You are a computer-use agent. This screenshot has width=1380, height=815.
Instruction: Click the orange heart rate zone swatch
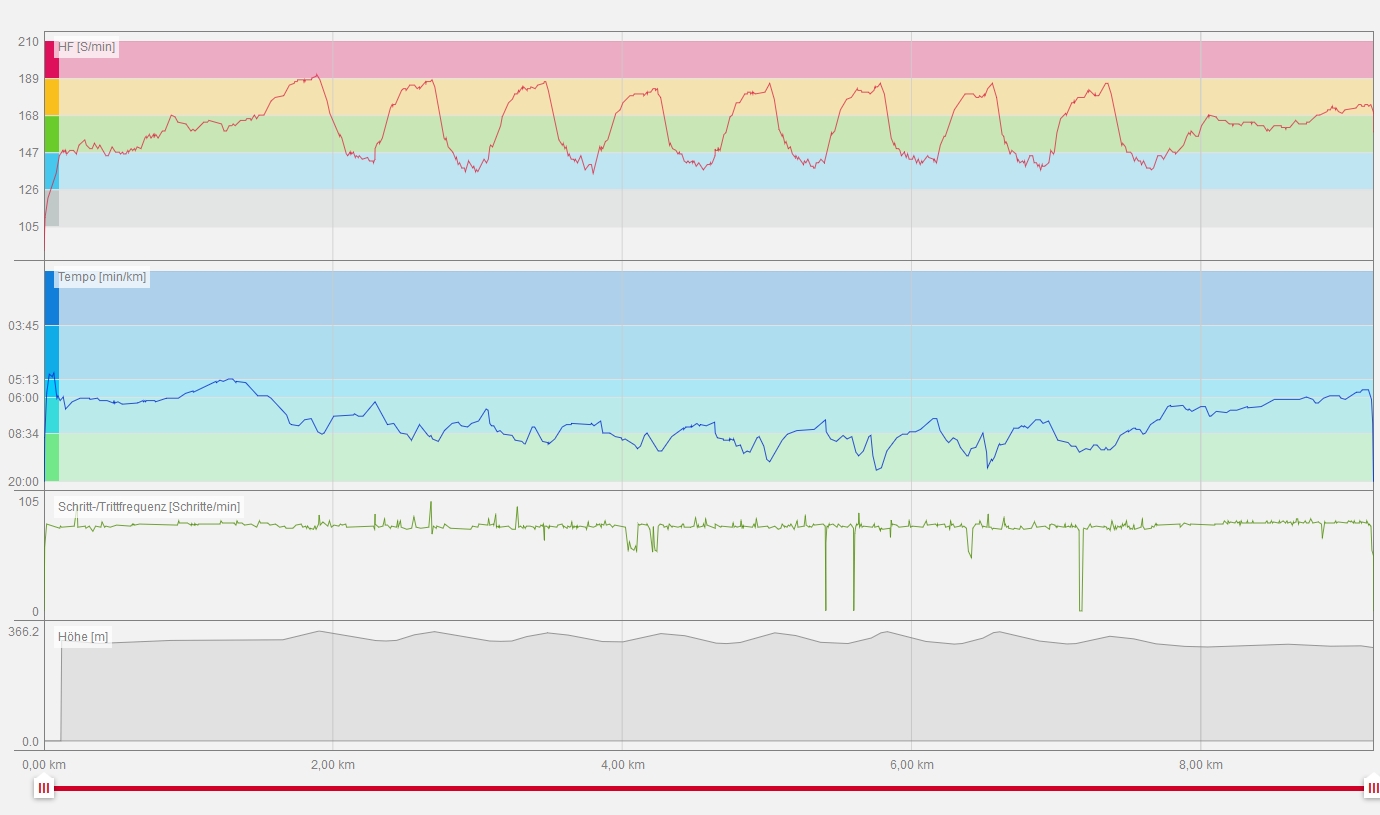click(x=51, y=97)
